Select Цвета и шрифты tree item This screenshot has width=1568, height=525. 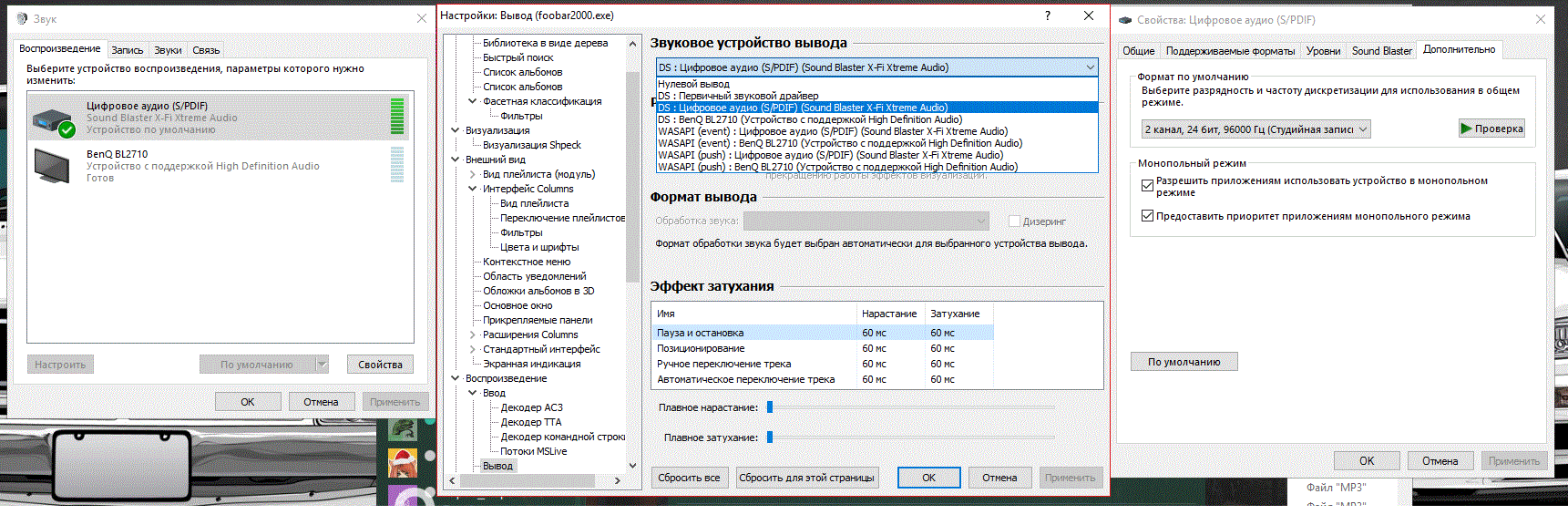click(539, 247)
